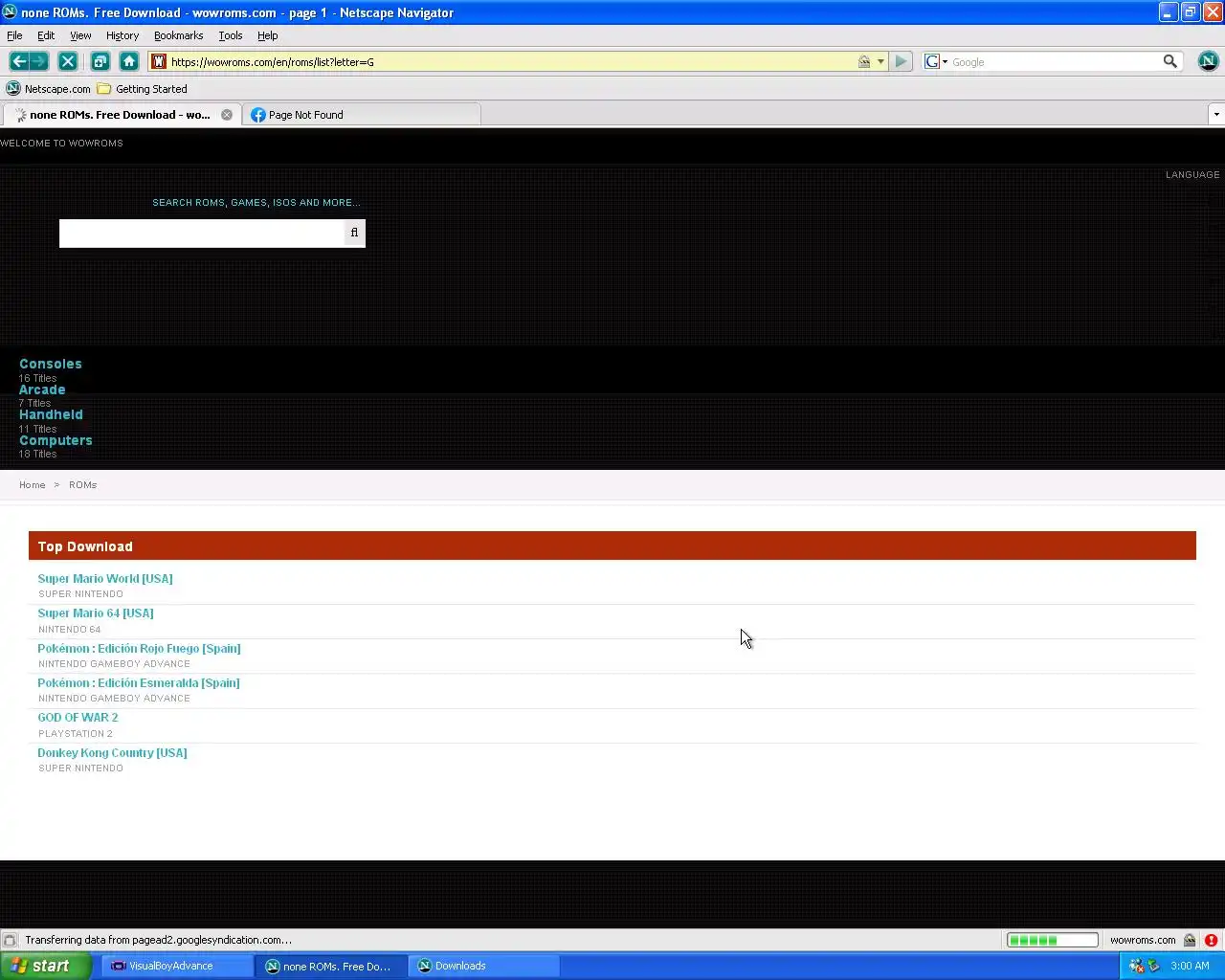Open the address bar history dropdown arrow

(x=880, y=61)
